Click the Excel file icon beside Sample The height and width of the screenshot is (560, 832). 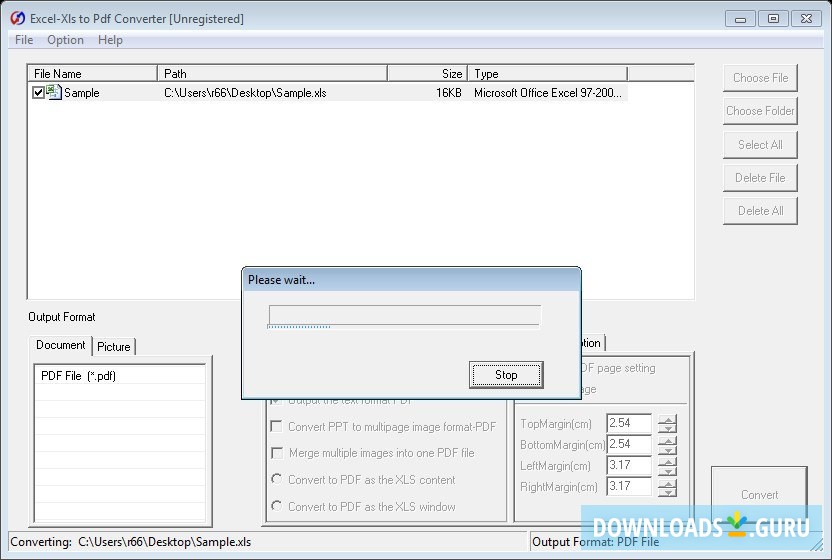(x=54, y=92)
